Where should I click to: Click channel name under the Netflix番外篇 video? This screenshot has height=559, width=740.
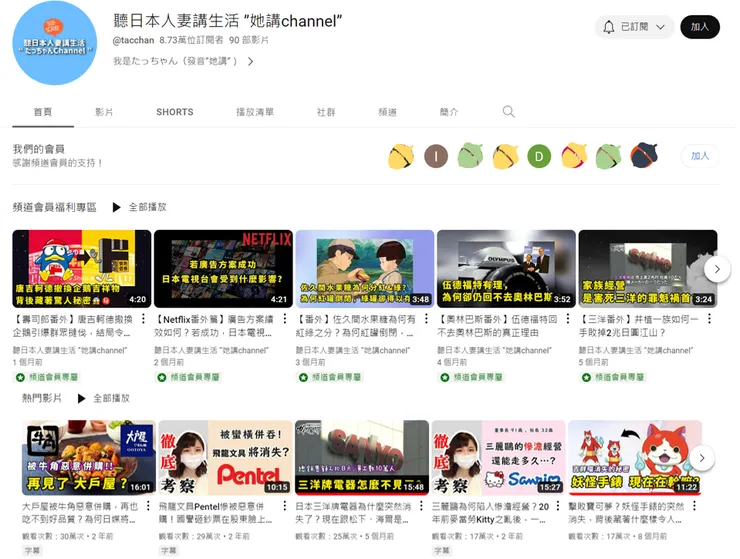pos(211,350)
